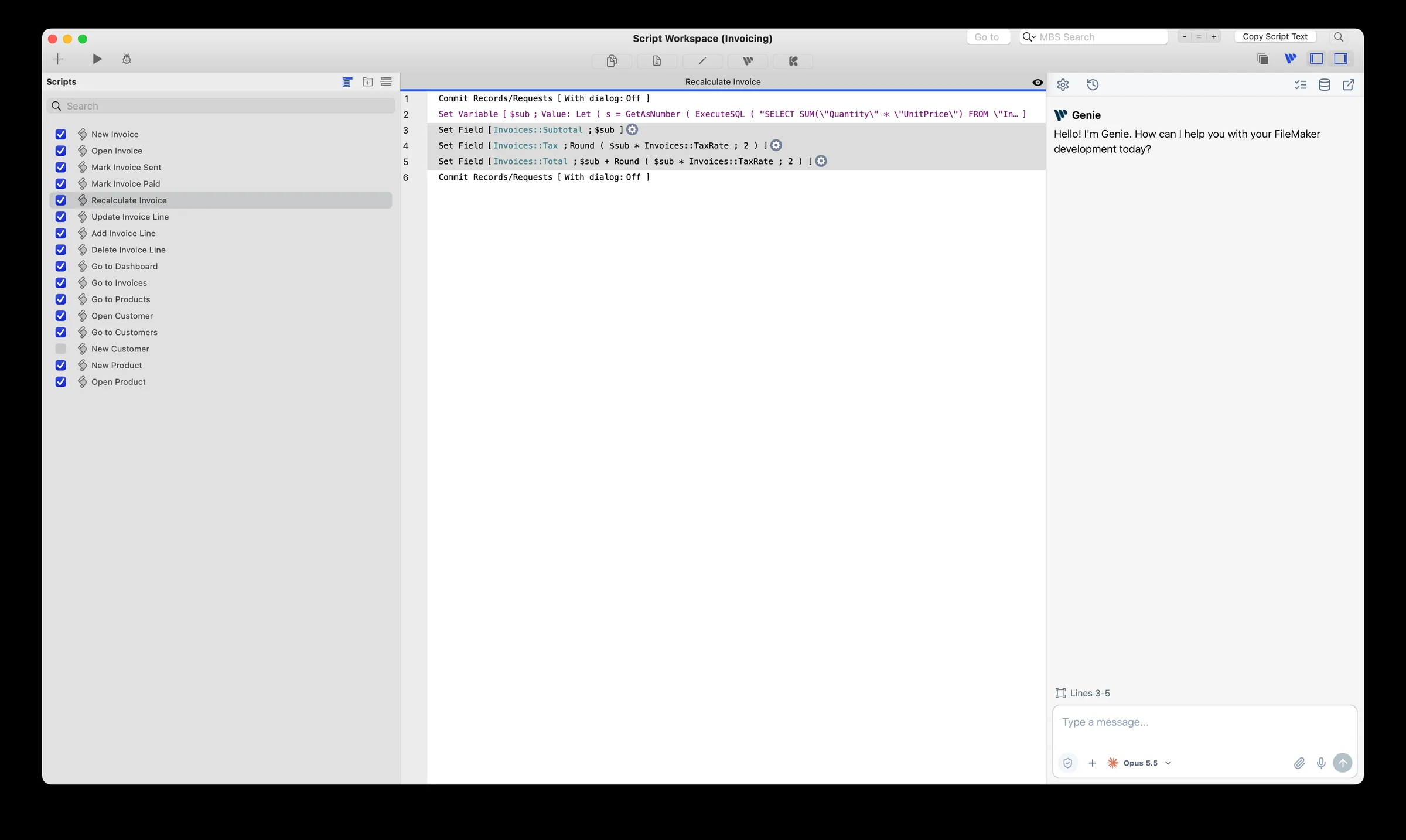Select the Recalculate Invoice script tab
The height and width of the screenshot is (840, 1406).
(x=723, y=82)
